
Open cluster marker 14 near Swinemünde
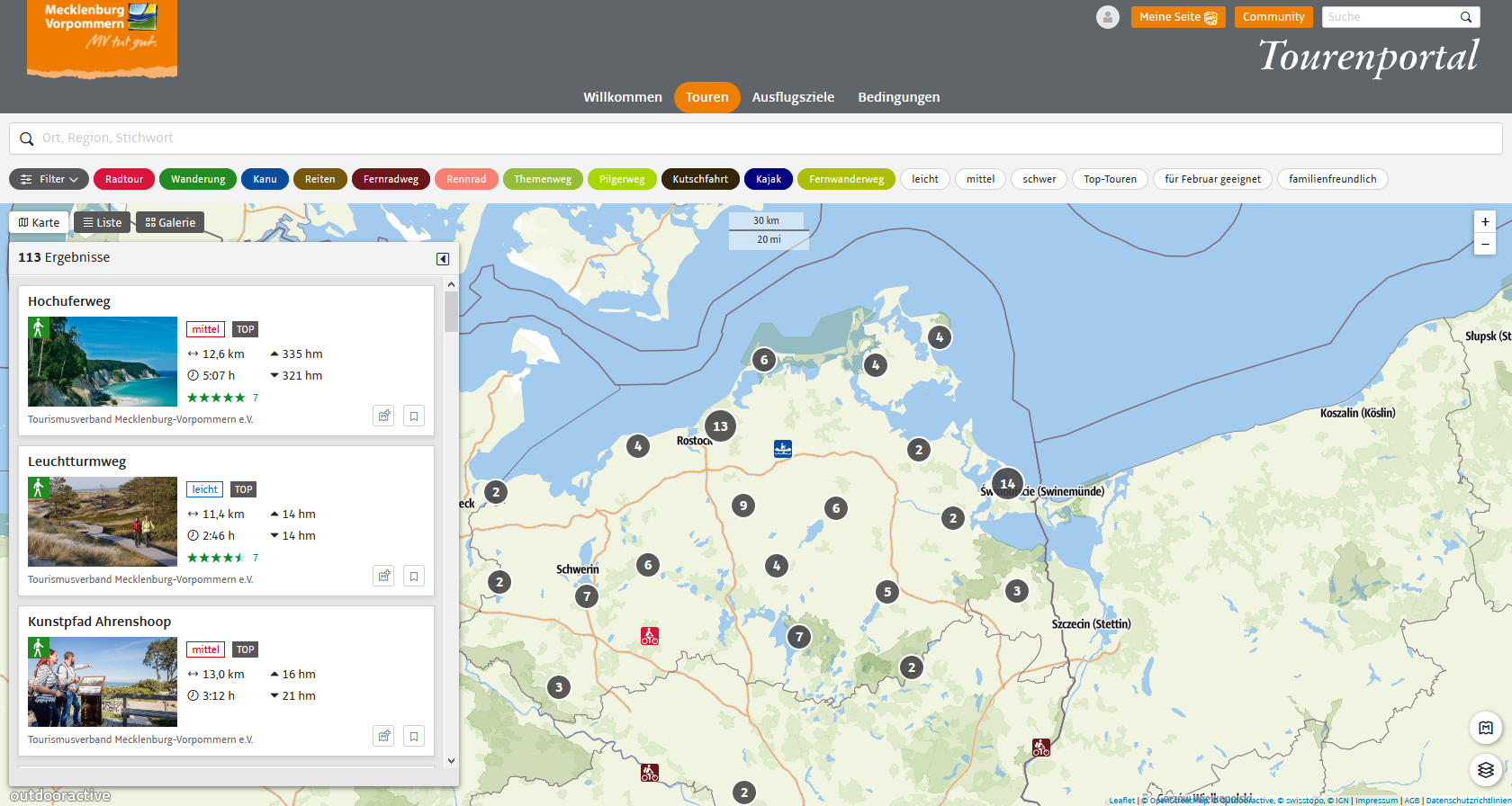[x=1007, y=484]
